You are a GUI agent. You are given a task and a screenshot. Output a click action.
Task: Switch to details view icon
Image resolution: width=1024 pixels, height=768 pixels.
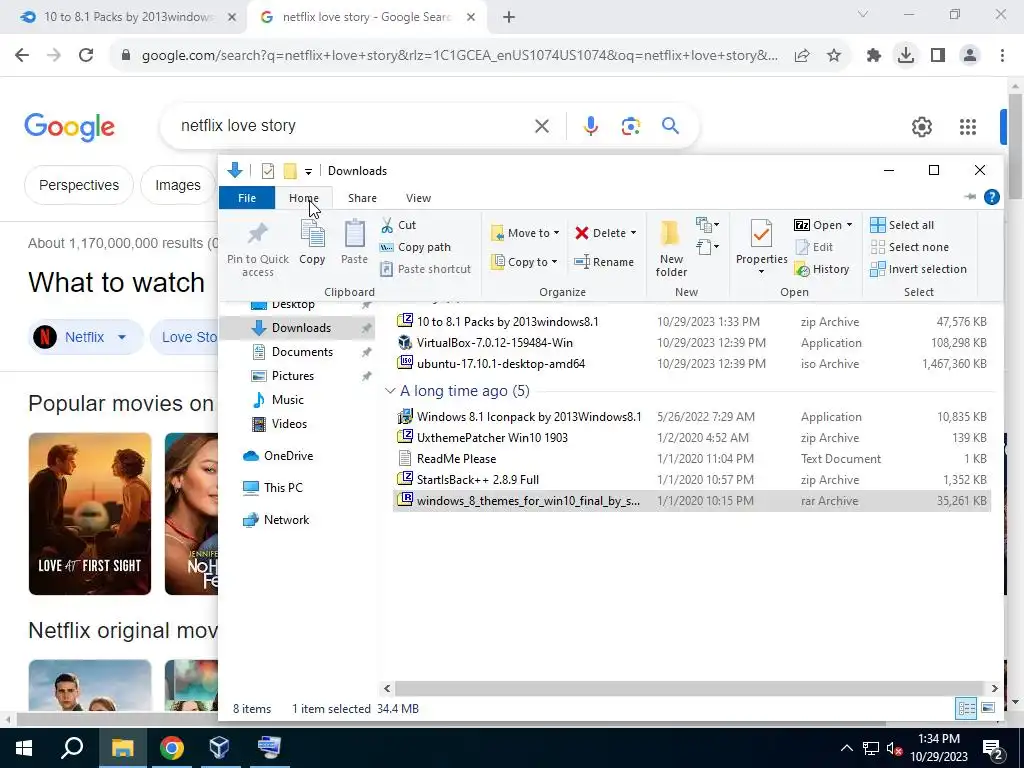tap(966, 709)
